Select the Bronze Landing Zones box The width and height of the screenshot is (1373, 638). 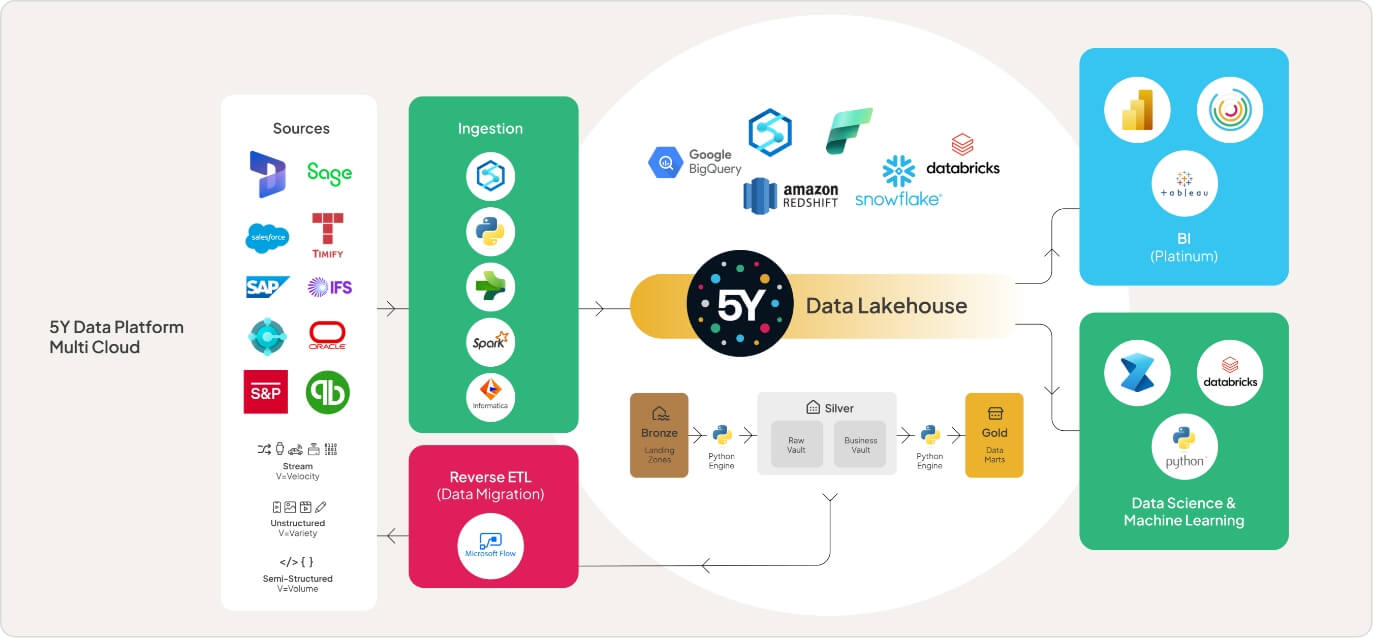click(x=659, y=435)
